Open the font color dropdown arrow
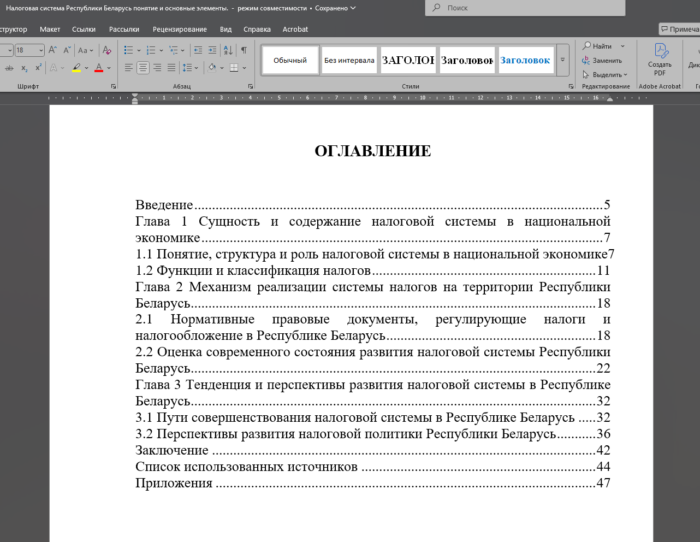The width and height of the screenshot is (700, 542). (109, 68)
